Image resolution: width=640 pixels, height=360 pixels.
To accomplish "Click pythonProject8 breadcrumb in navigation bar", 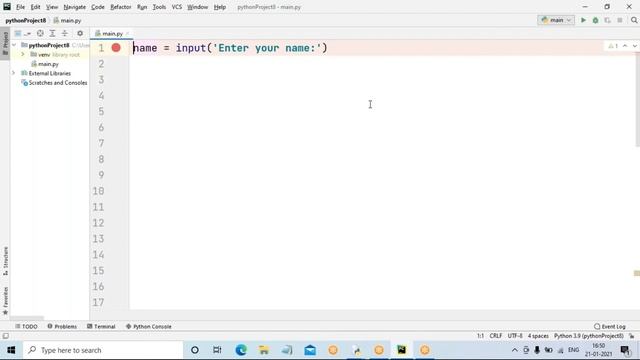I will 26,20.
